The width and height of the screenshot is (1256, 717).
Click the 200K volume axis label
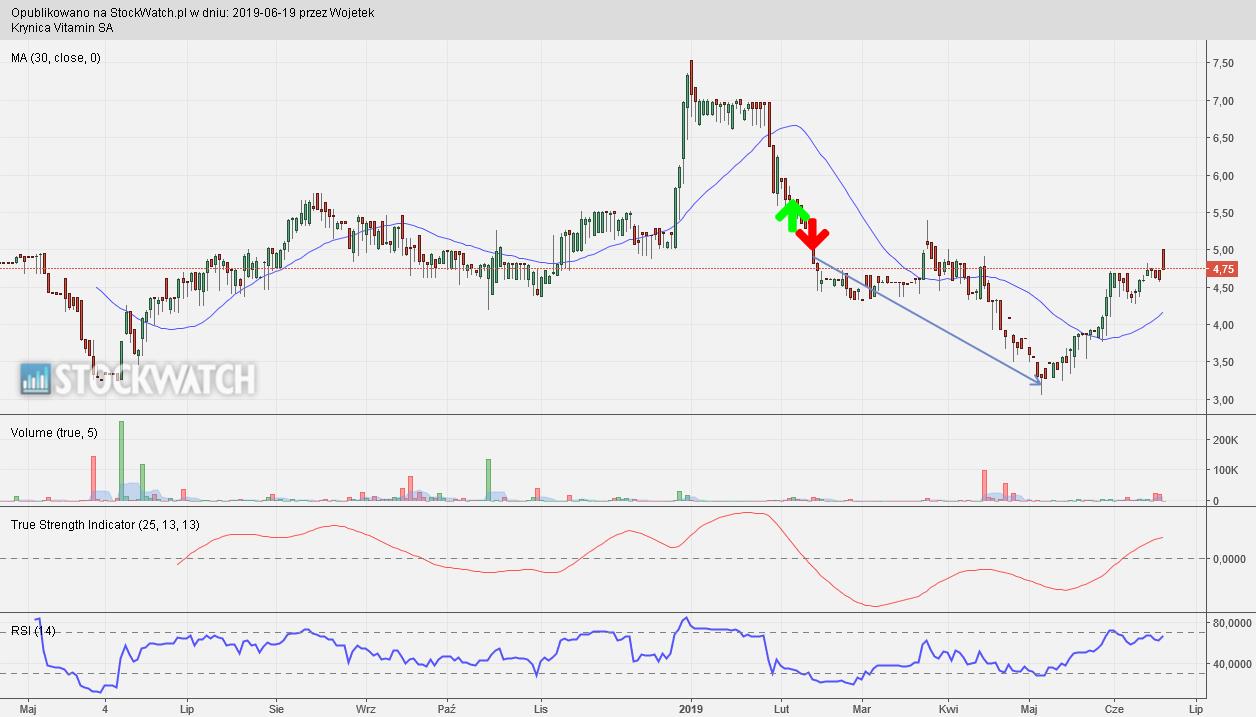point(1225,439)
